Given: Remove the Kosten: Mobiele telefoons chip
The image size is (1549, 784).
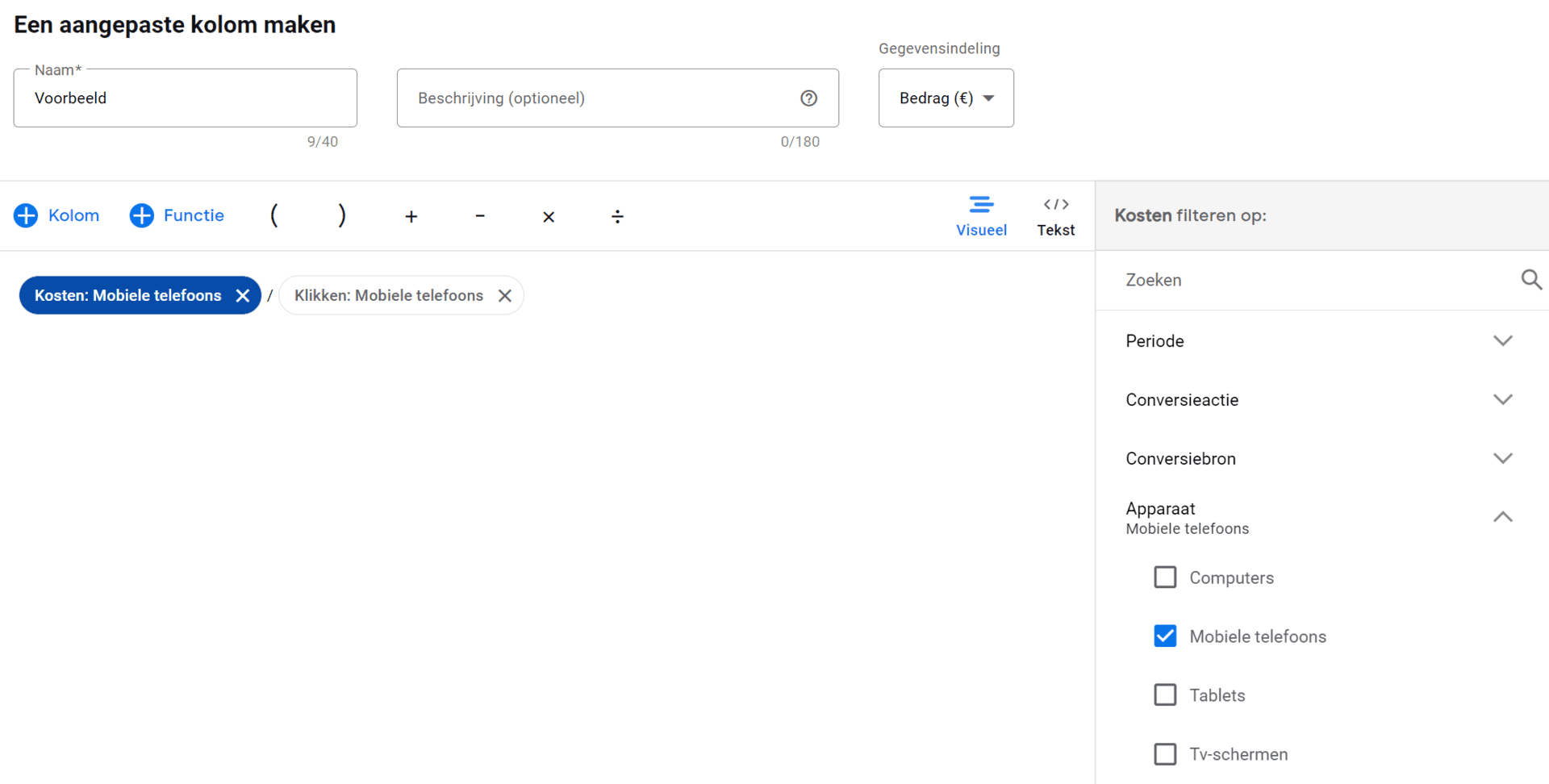Looking at the screenshot, I should click(242, 295).
